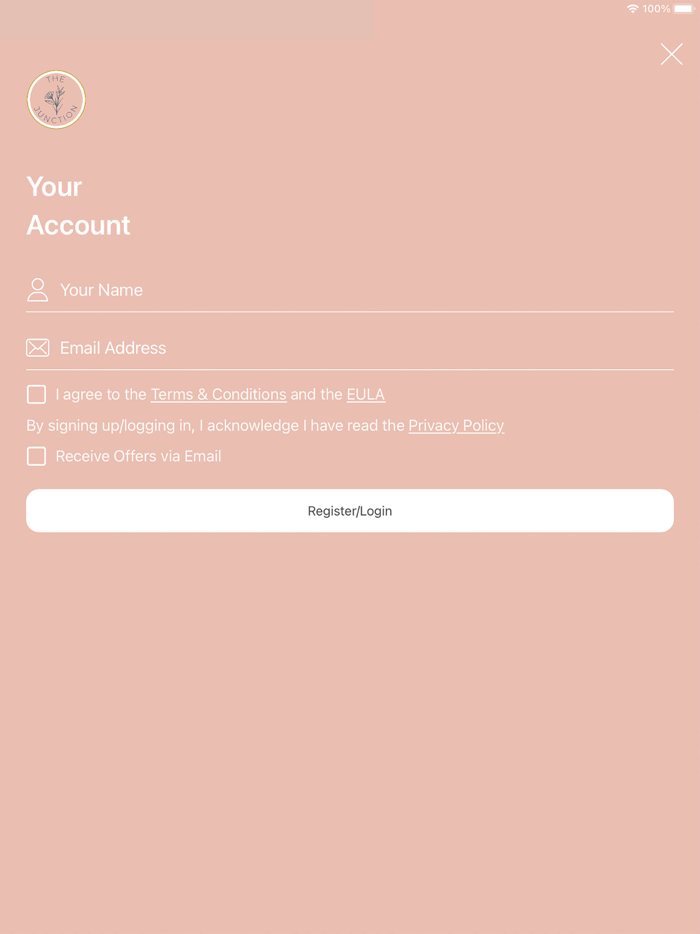The width and height of the screenshot is (700, 934).
Task: Click the Wi-Fi icon in the status bar
Action: click(632, 8)
